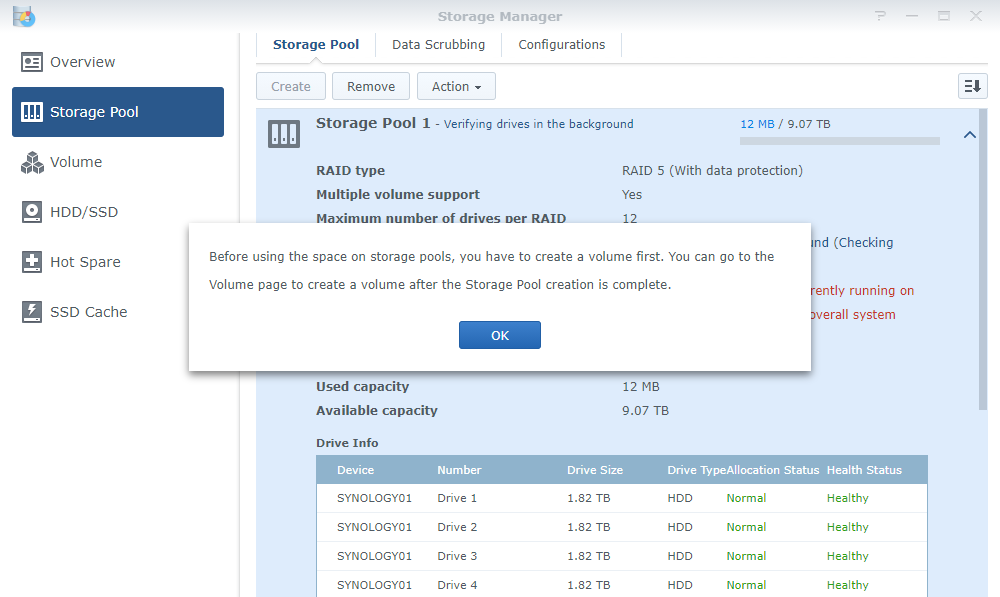Click the Storage Pool sidebar icon

click(32, 112)
